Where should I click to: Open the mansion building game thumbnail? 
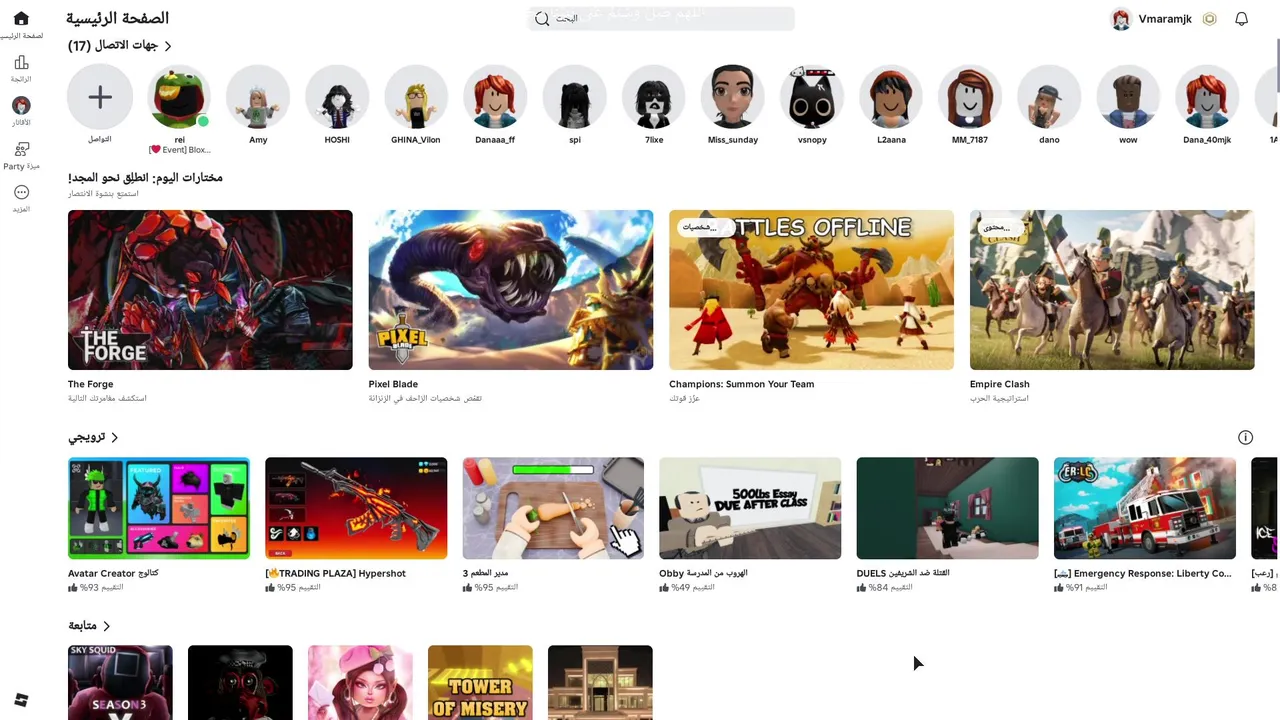[600, 682]
